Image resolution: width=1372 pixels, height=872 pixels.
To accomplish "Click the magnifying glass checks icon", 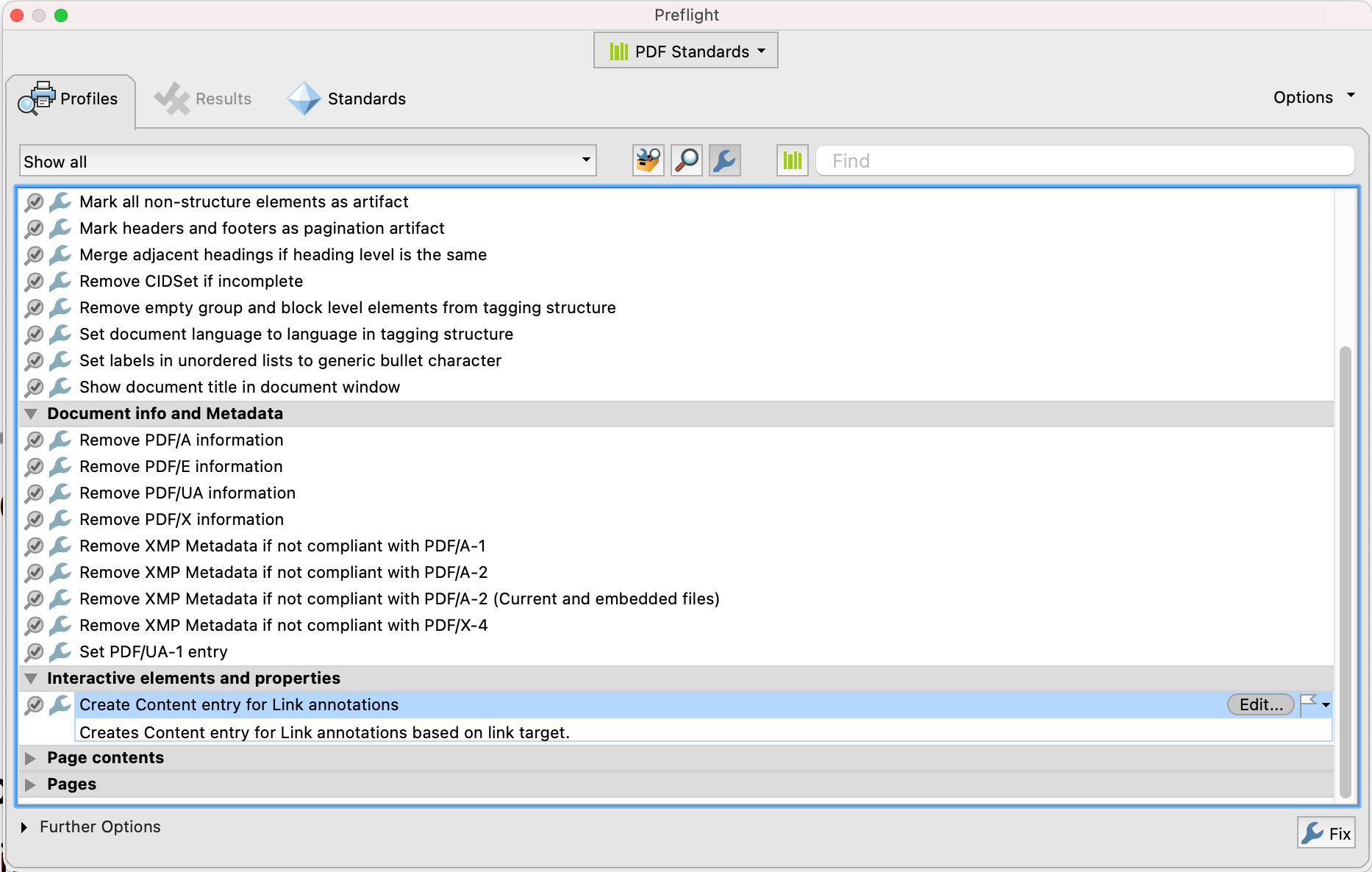I will [x=686, y=160].
